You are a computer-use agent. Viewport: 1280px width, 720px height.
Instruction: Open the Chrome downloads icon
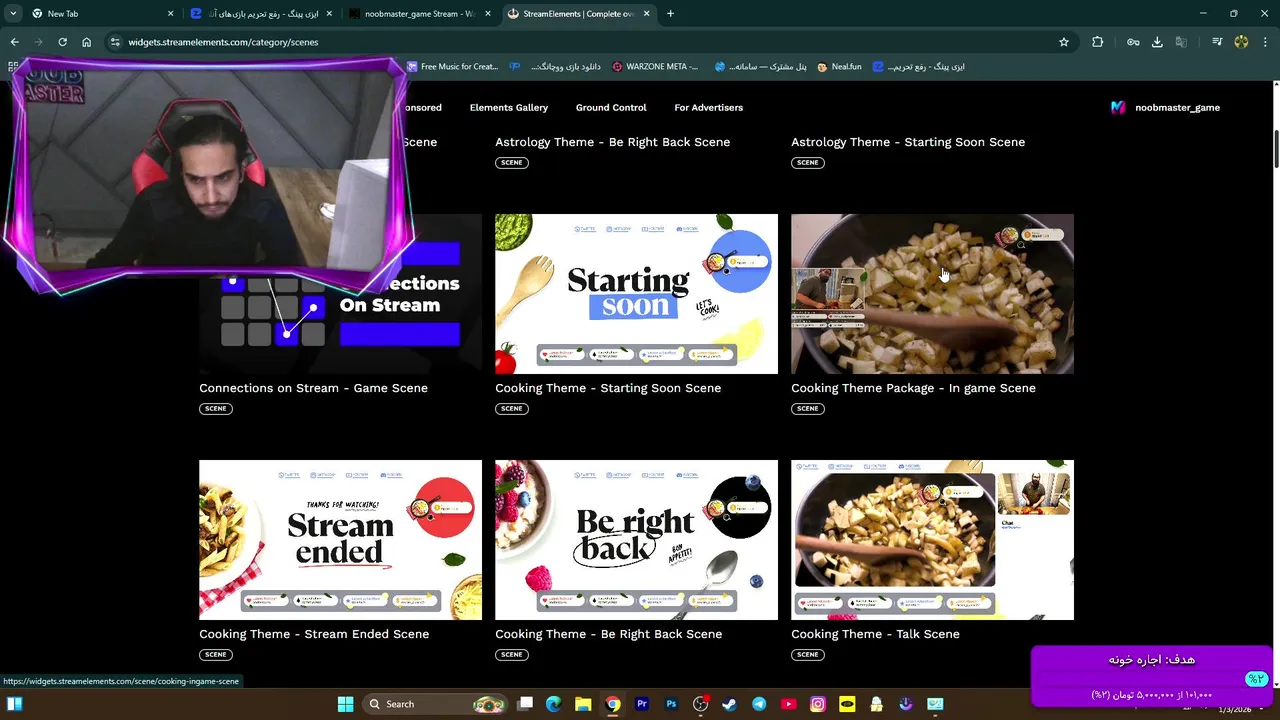pos(1157,42)
